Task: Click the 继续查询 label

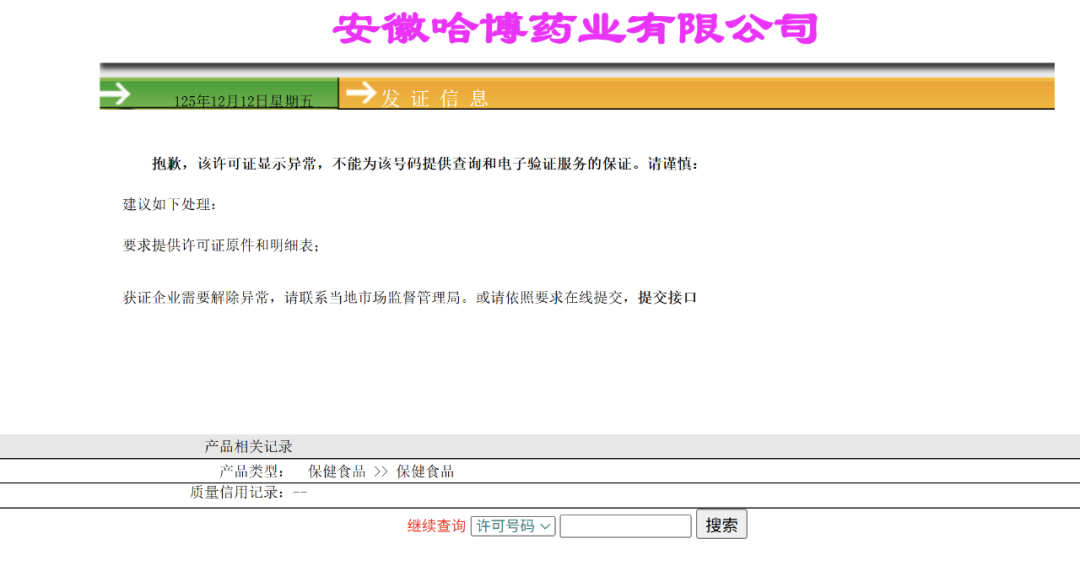Action: click(434, 524)
